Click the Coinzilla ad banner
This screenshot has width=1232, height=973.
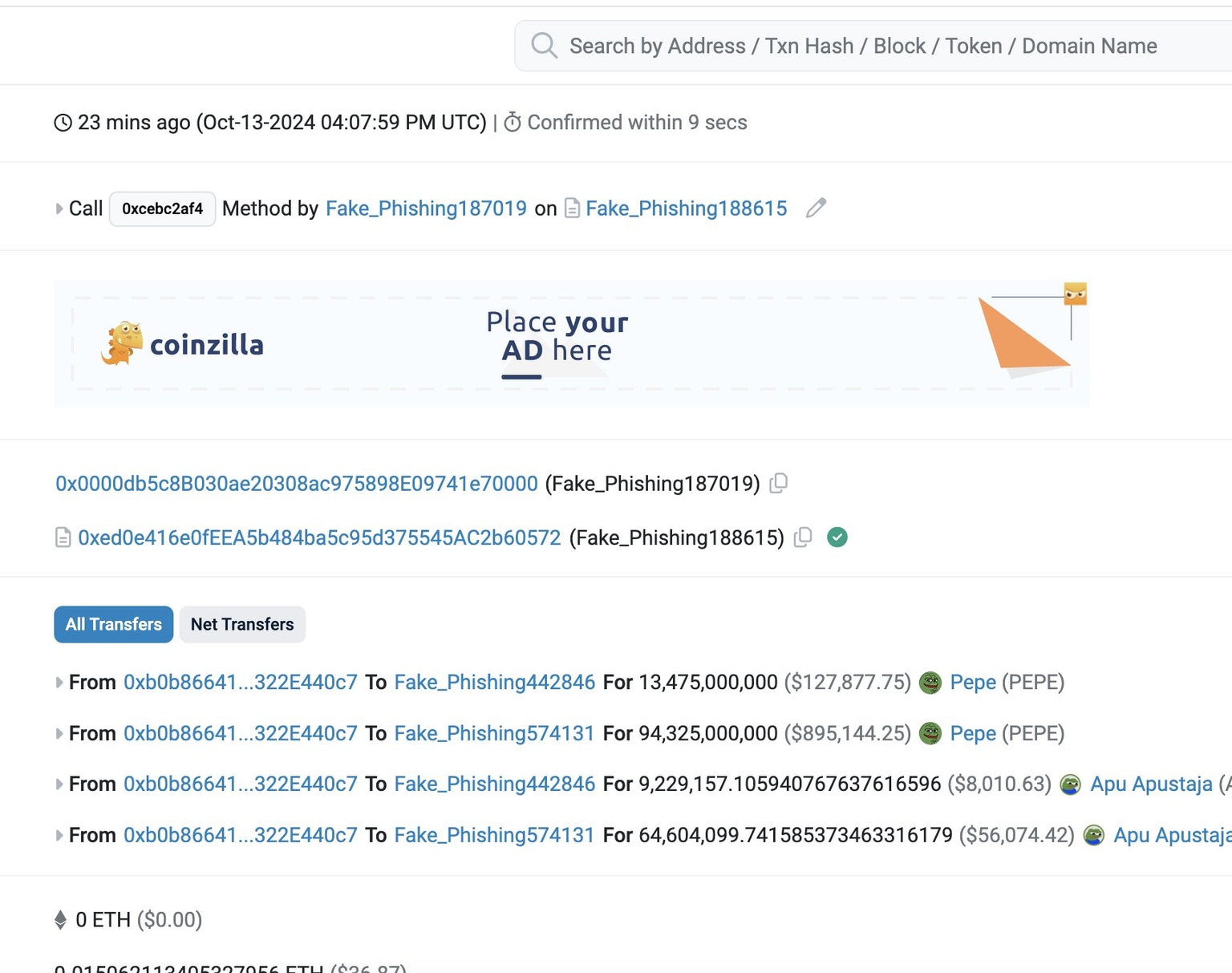point(571,343)
